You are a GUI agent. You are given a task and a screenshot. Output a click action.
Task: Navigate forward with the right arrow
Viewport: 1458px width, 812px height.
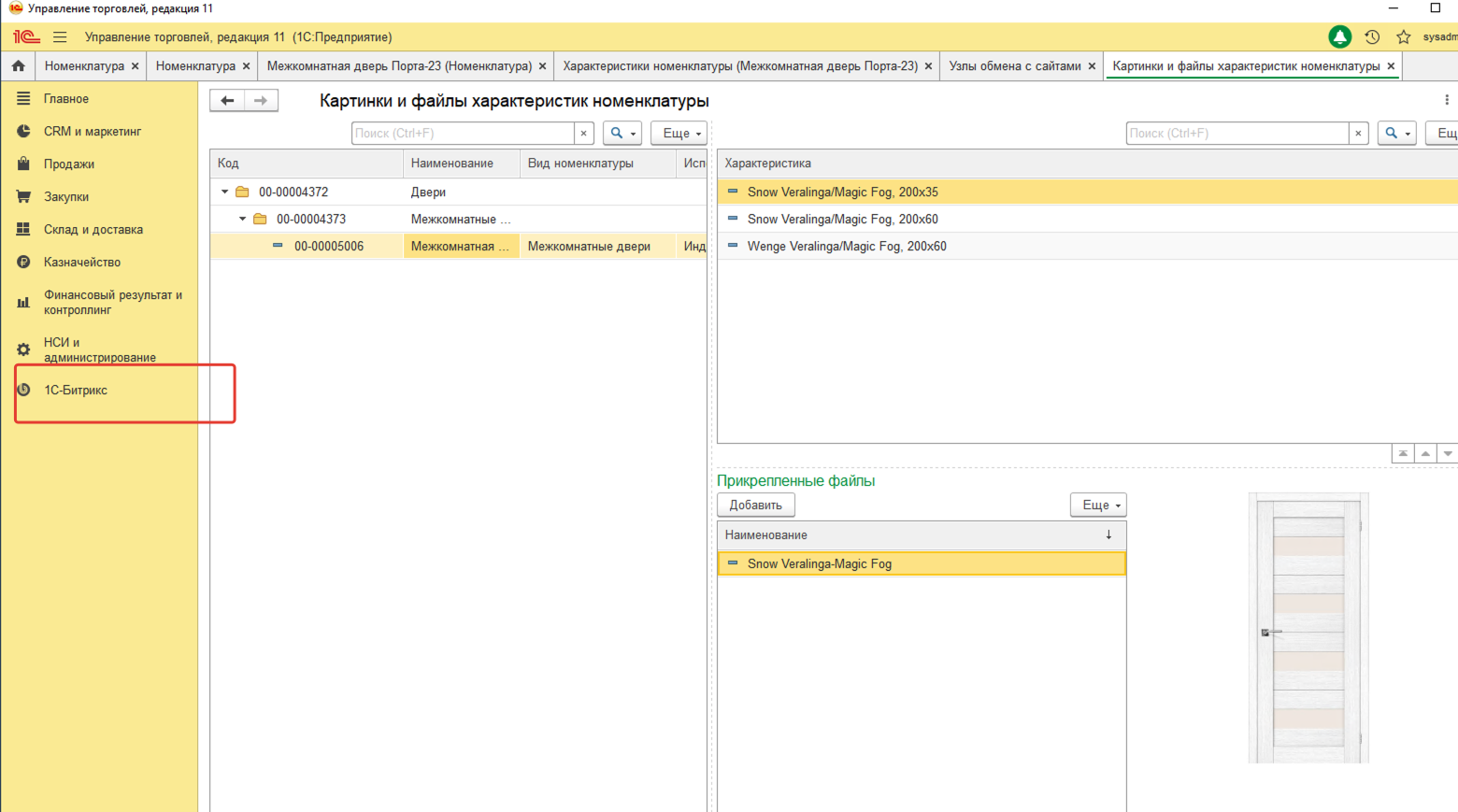(261, 101)
